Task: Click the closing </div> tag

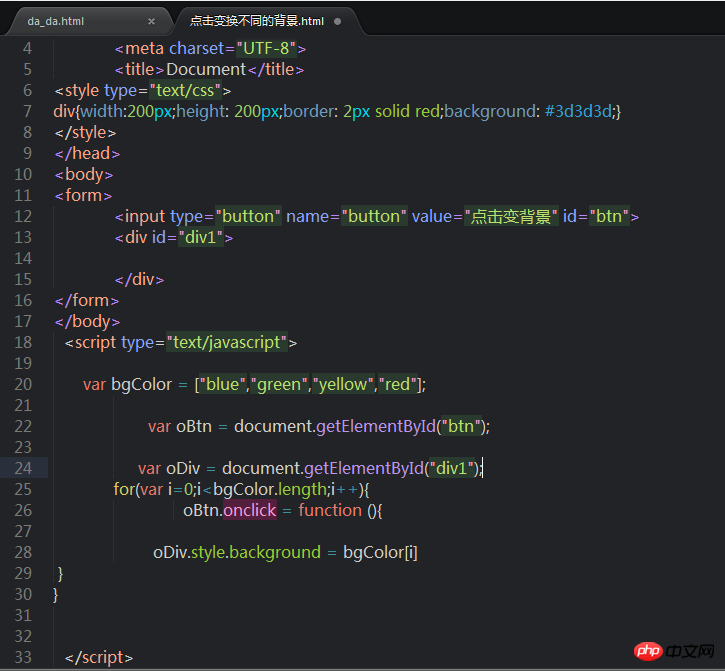Action: (x=139, y=279)
